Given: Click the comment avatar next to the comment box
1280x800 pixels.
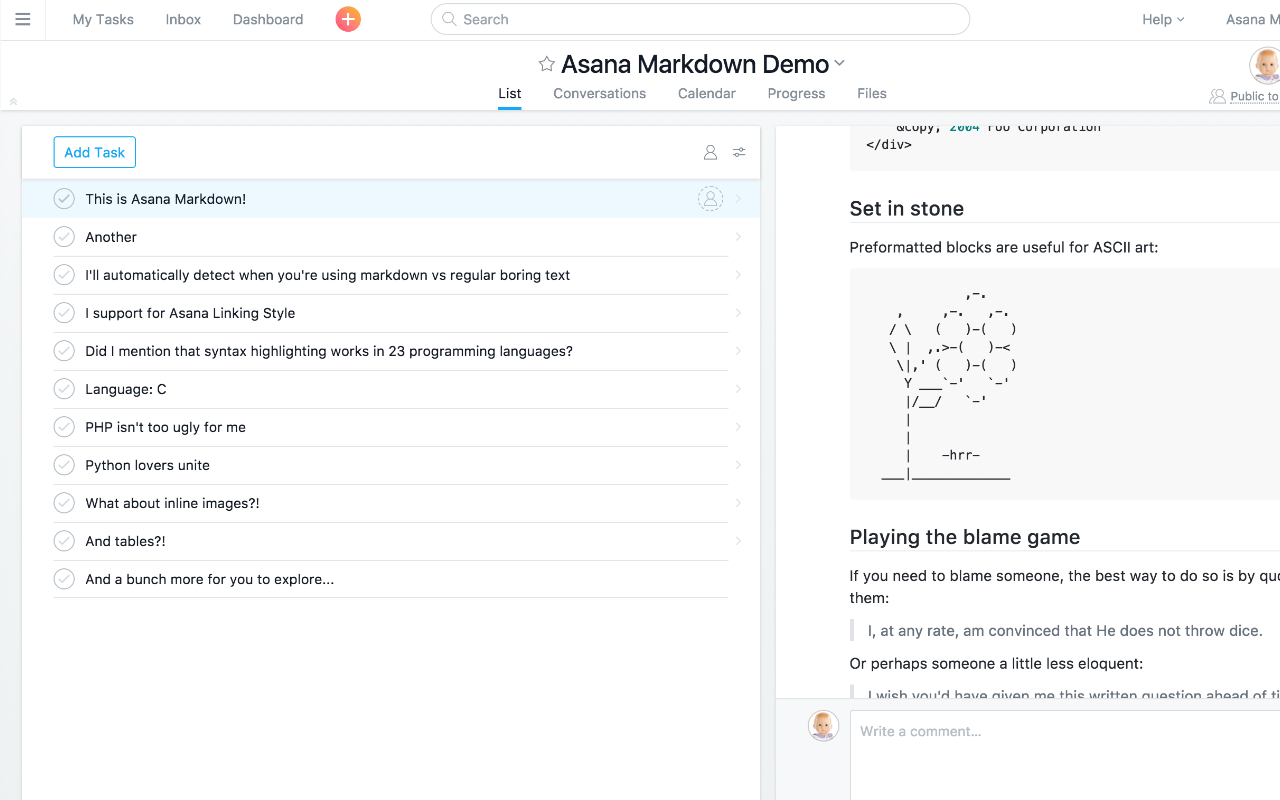Looking at the screenshot, I should click(823, 726).
